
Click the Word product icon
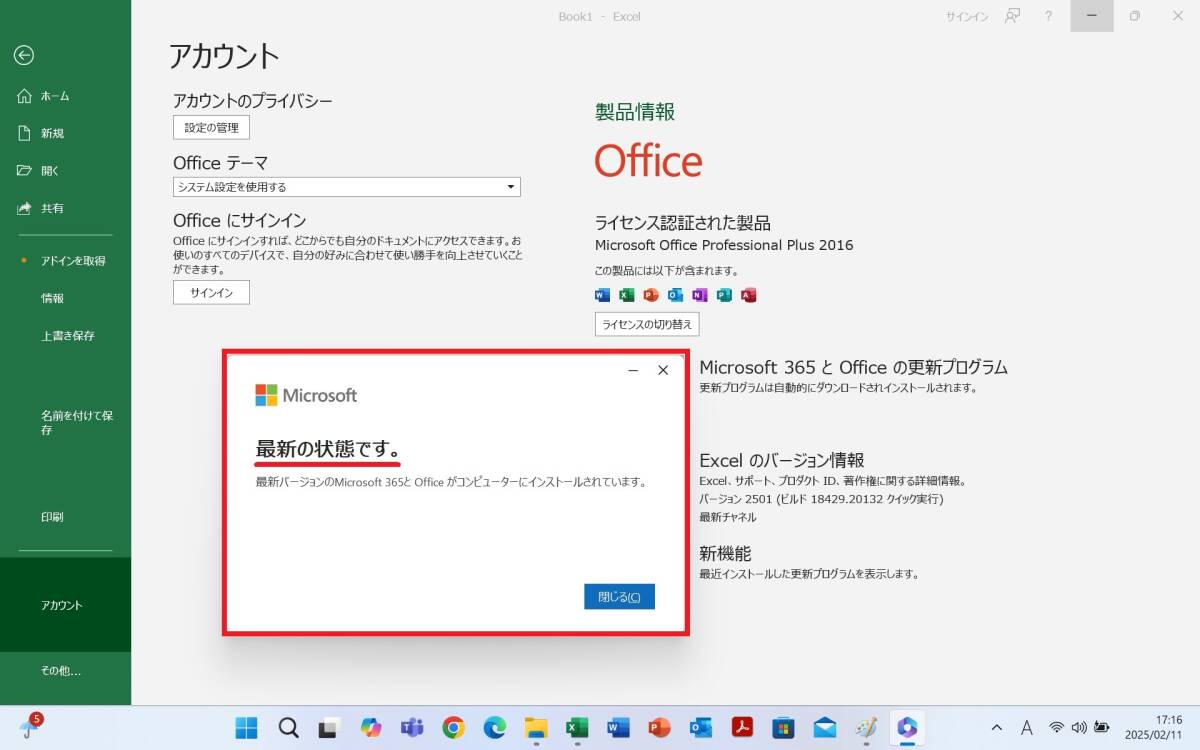[602, 295]
